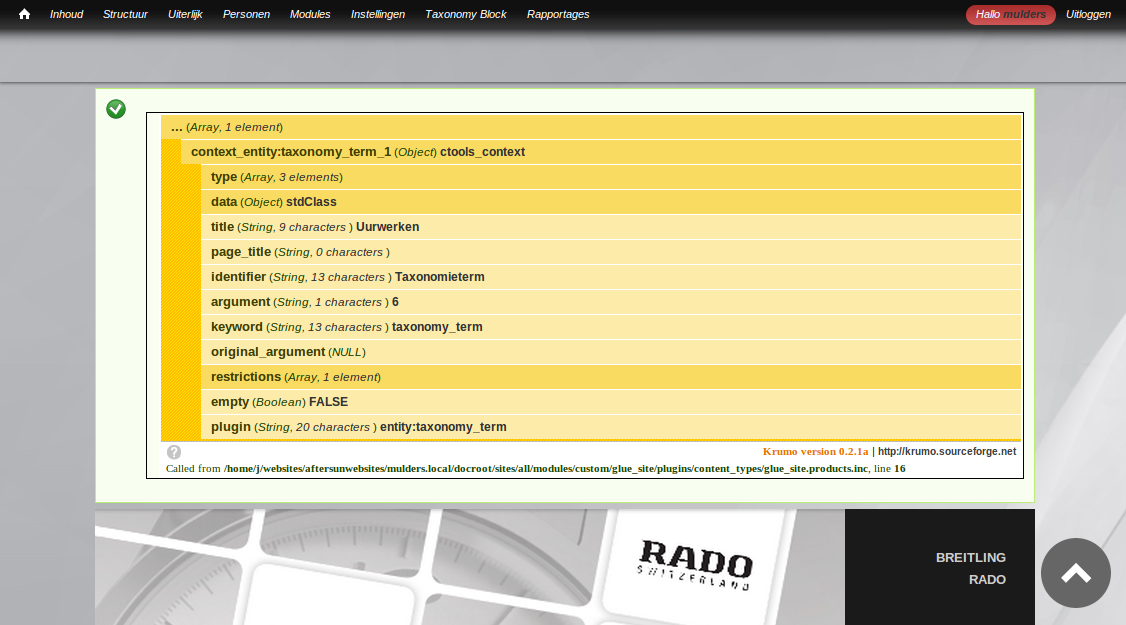
Task: Log out via Uitloggen
Action: pyautogui.click(x=1088, y=14)
